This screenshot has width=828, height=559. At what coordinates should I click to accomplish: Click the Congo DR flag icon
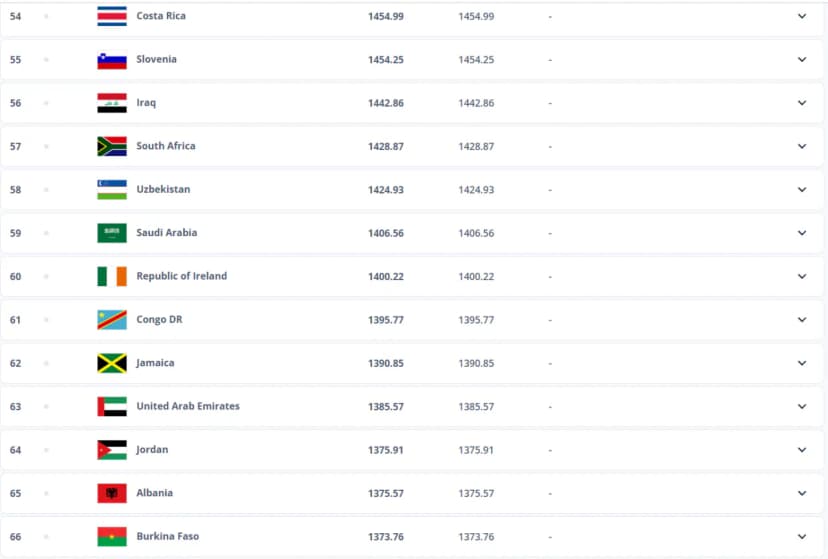tap(112, 320)
